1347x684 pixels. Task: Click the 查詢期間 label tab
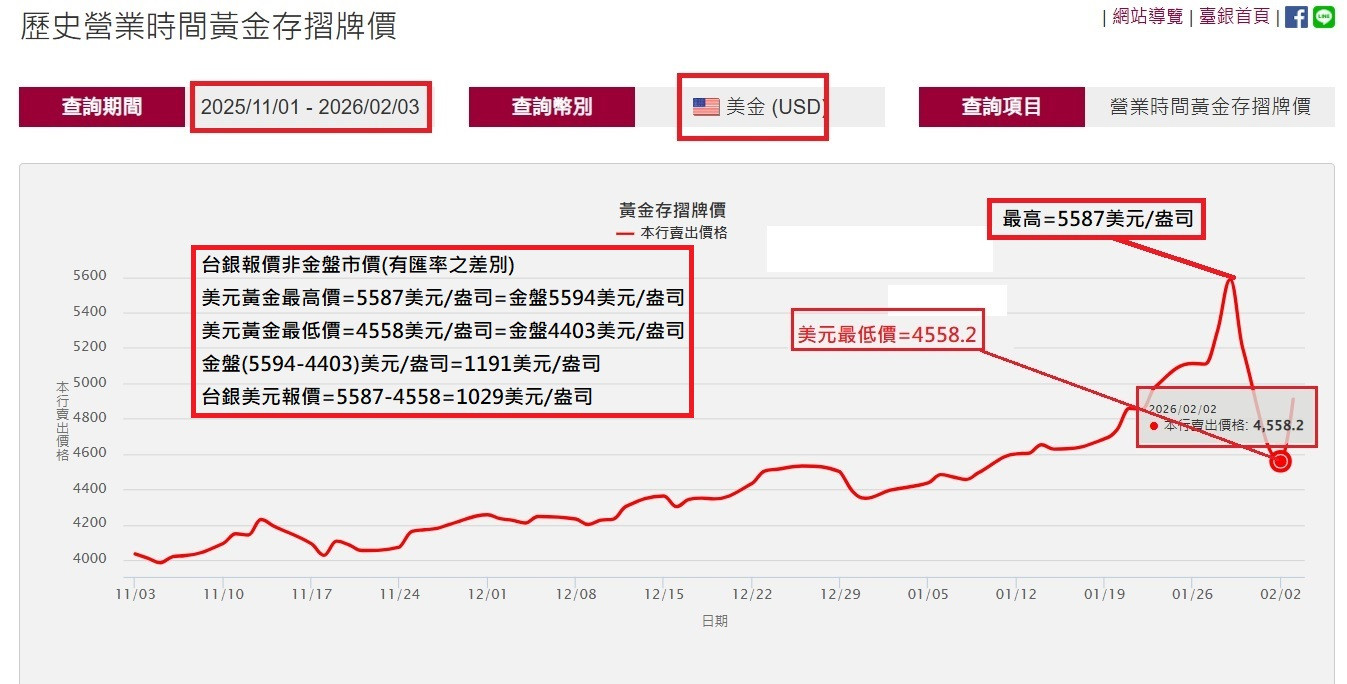102,107
